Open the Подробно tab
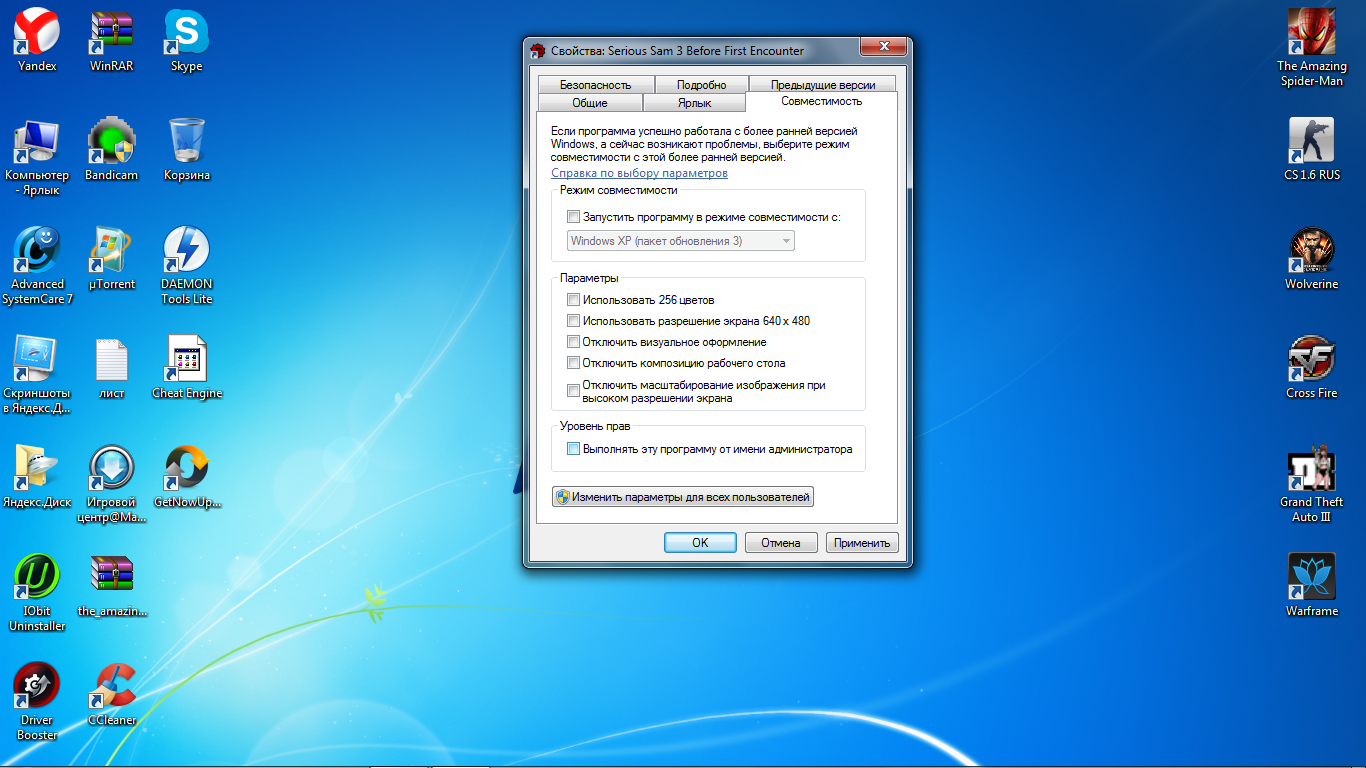1366x768 pixels. (x=701, y=85)
